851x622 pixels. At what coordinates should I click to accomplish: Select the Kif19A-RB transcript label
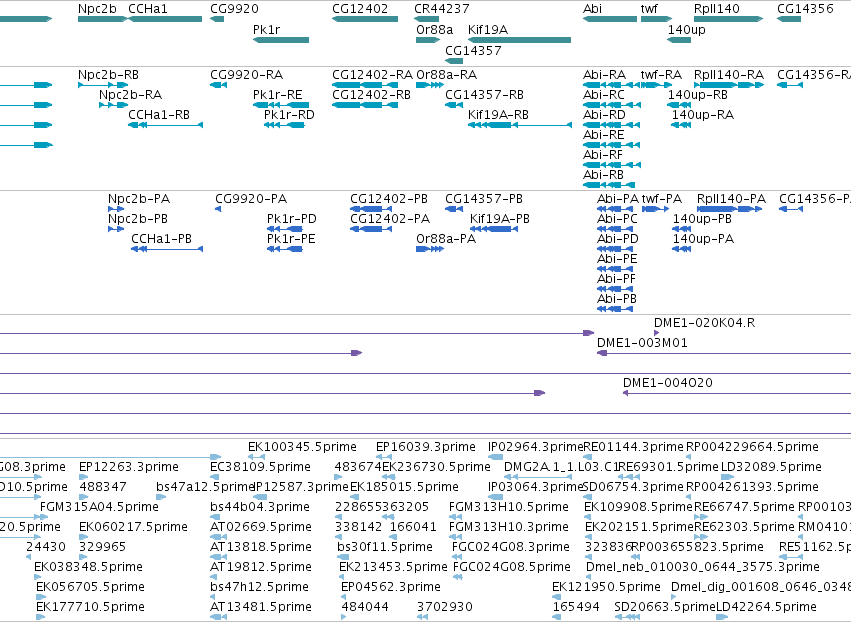tap(498, 115)
